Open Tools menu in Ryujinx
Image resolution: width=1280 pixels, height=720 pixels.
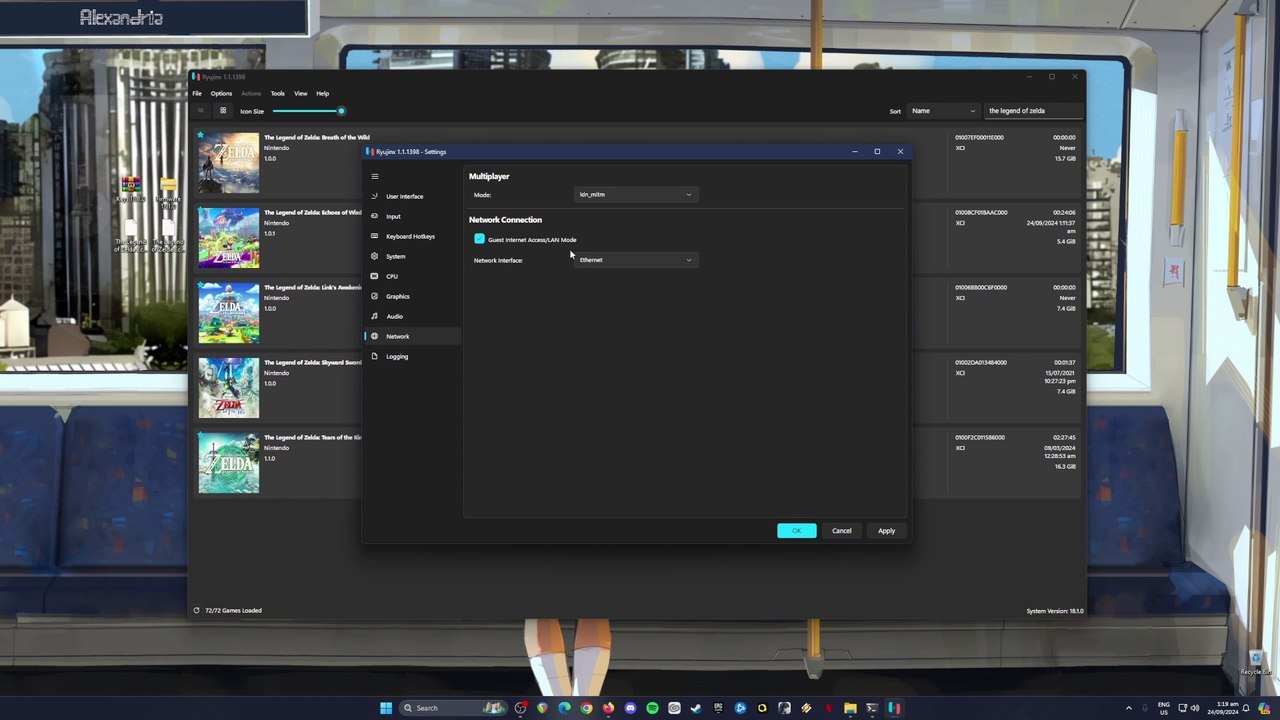coord(277,94)
